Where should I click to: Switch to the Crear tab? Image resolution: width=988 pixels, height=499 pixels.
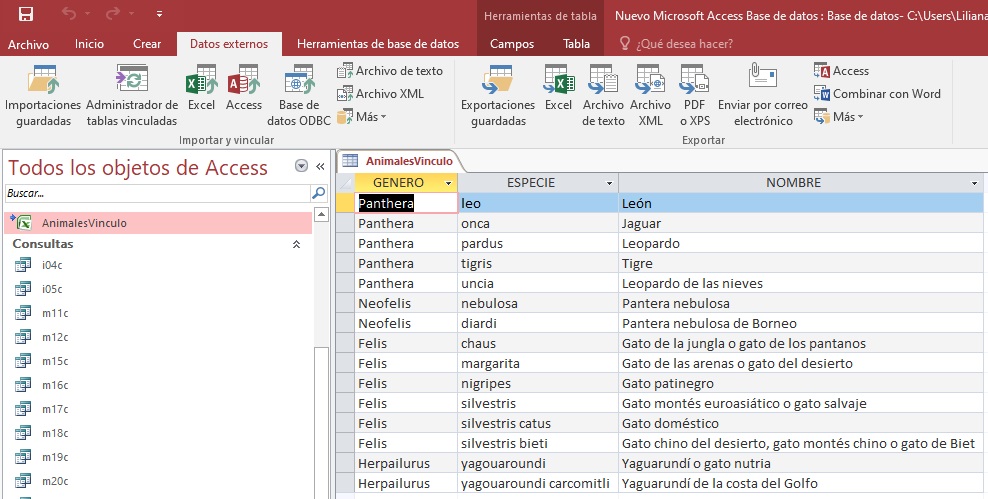[x=147, y=43]
